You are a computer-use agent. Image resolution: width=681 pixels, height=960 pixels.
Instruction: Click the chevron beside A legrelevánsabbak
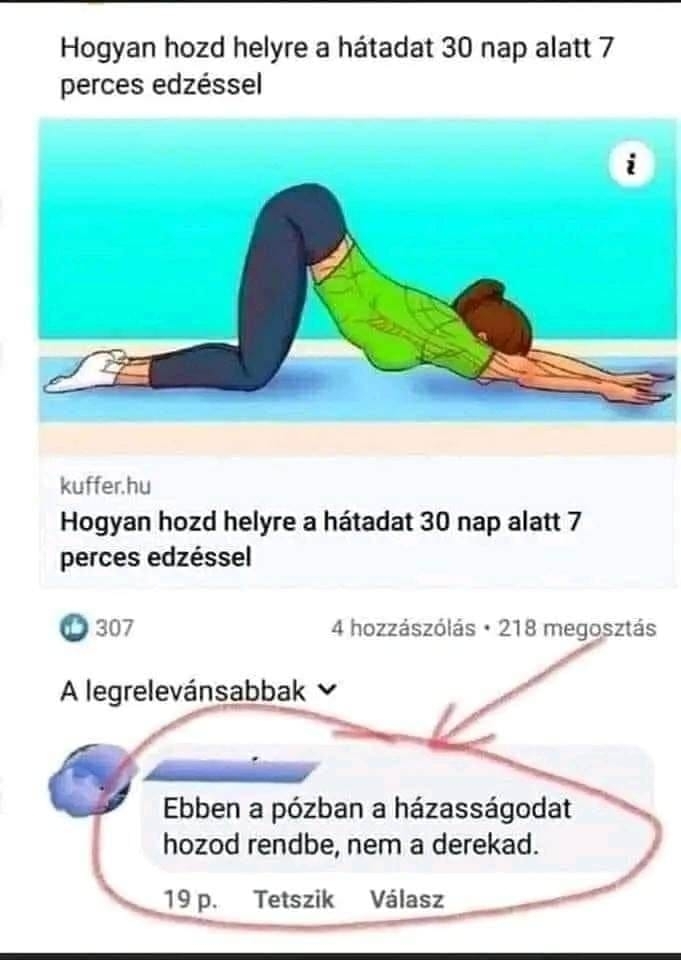coord(328,691)
